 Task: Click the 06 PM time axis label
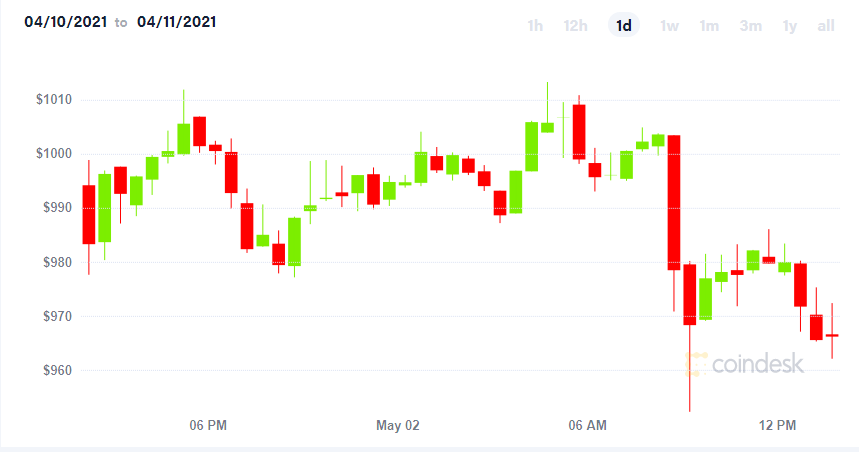(208, 425)
